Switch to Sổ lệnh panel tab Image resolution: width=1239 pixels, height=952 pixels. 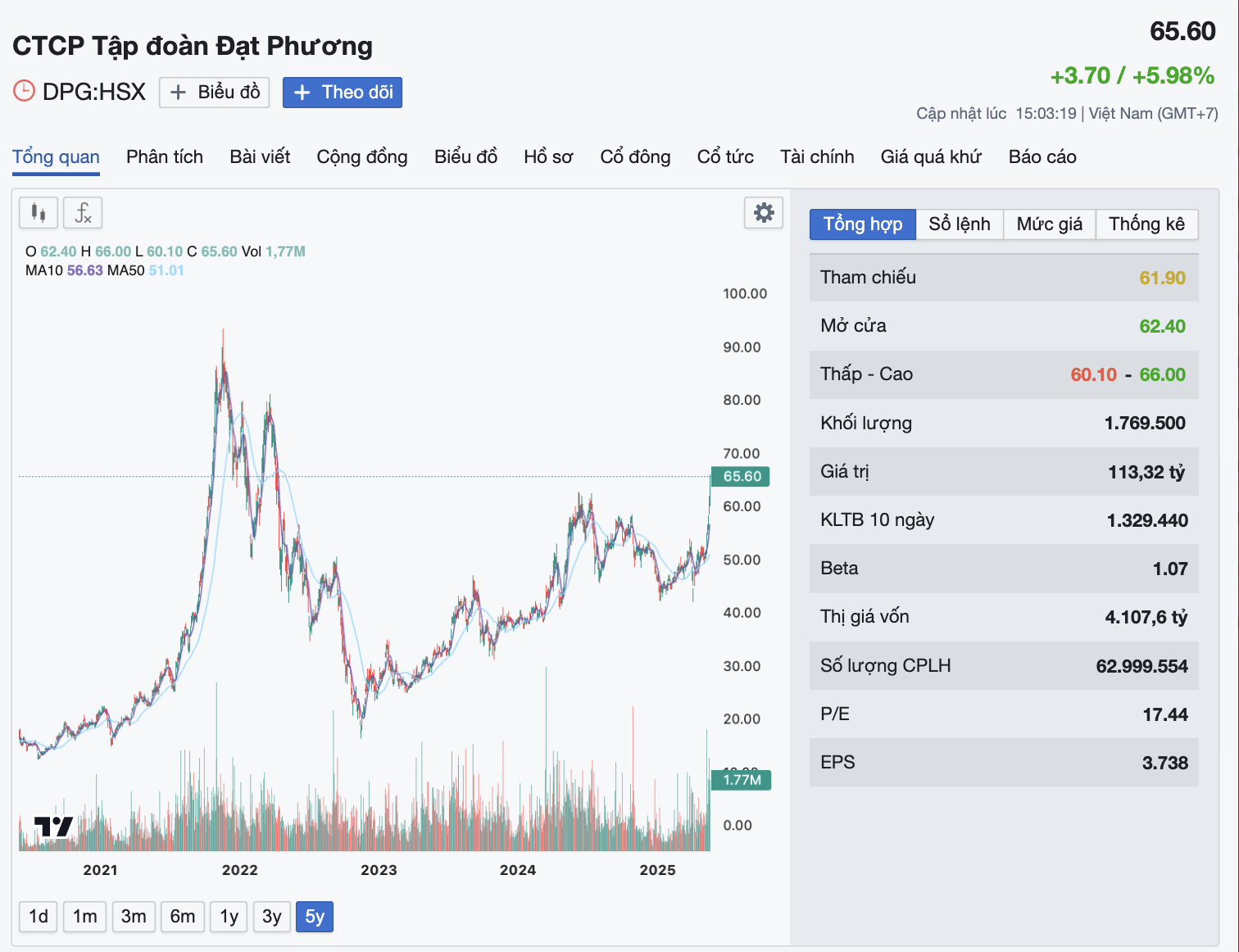pos(960,224)
